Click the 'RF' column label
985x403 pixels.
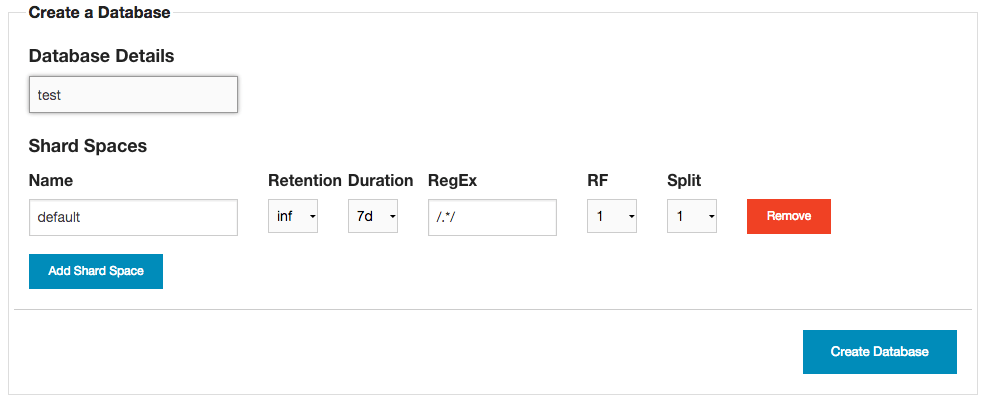(x=597, y=181)
